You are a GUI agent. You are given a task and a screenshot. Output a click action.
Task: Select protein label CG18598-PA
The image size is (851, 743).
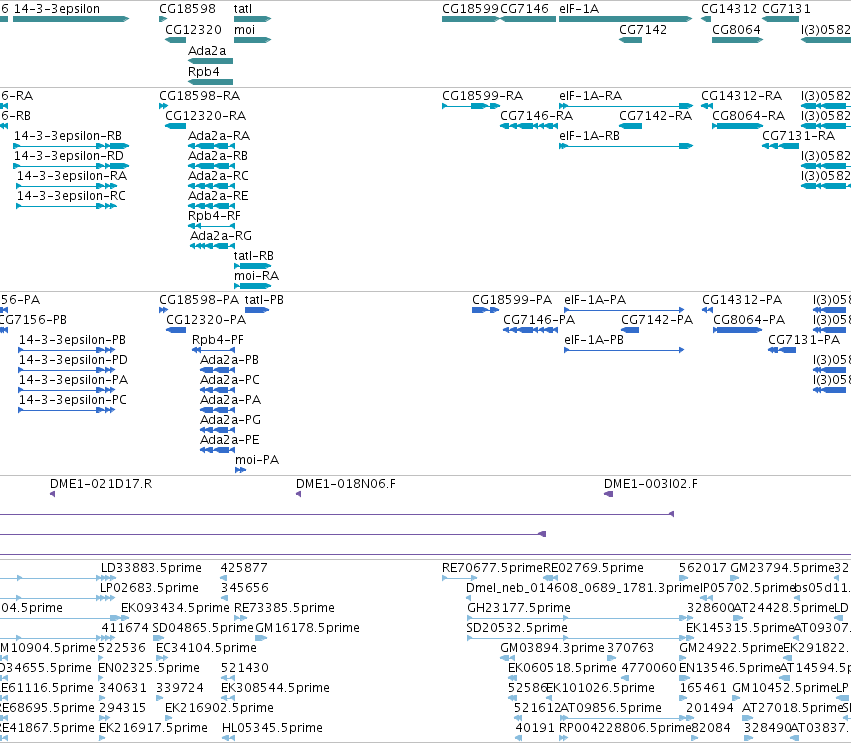point(199,300)
